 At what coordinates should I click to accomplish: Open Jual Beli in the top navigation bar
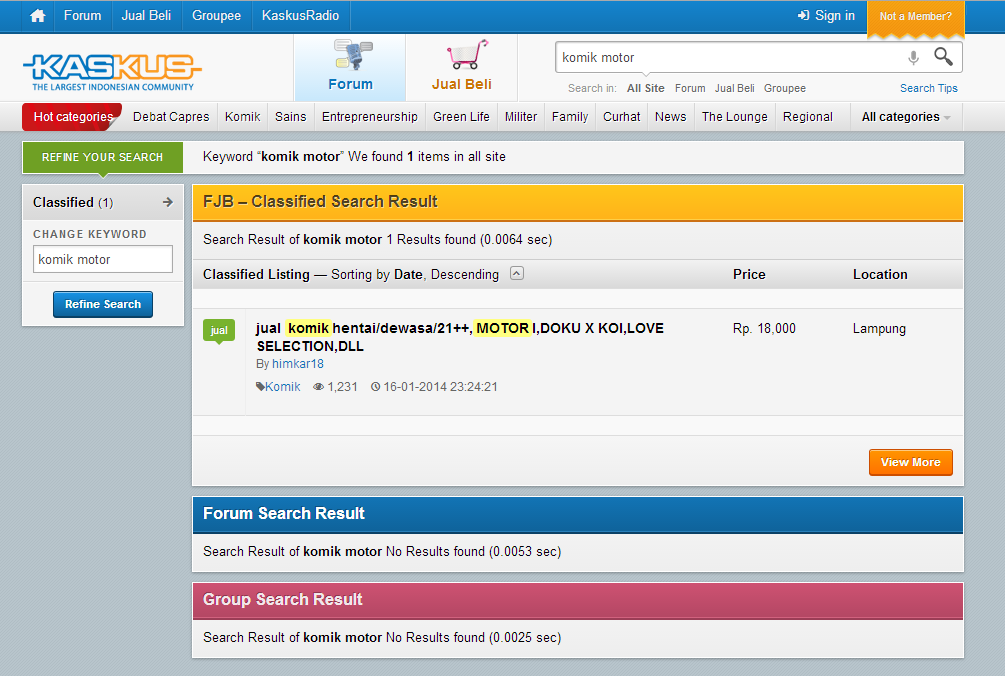[x=146, y=16]
